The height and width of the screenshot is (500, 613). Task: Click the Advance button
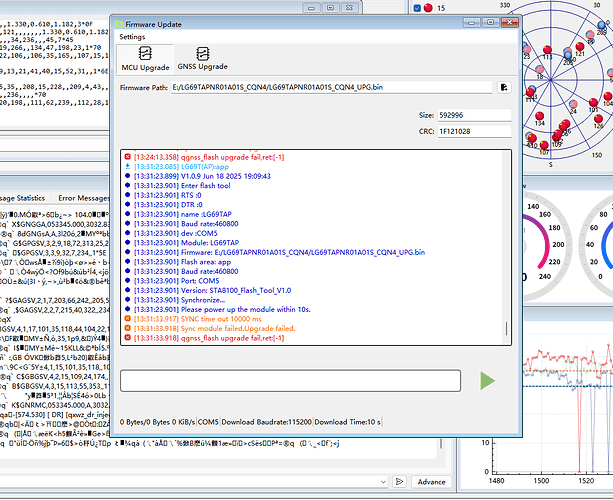[431, 481]
